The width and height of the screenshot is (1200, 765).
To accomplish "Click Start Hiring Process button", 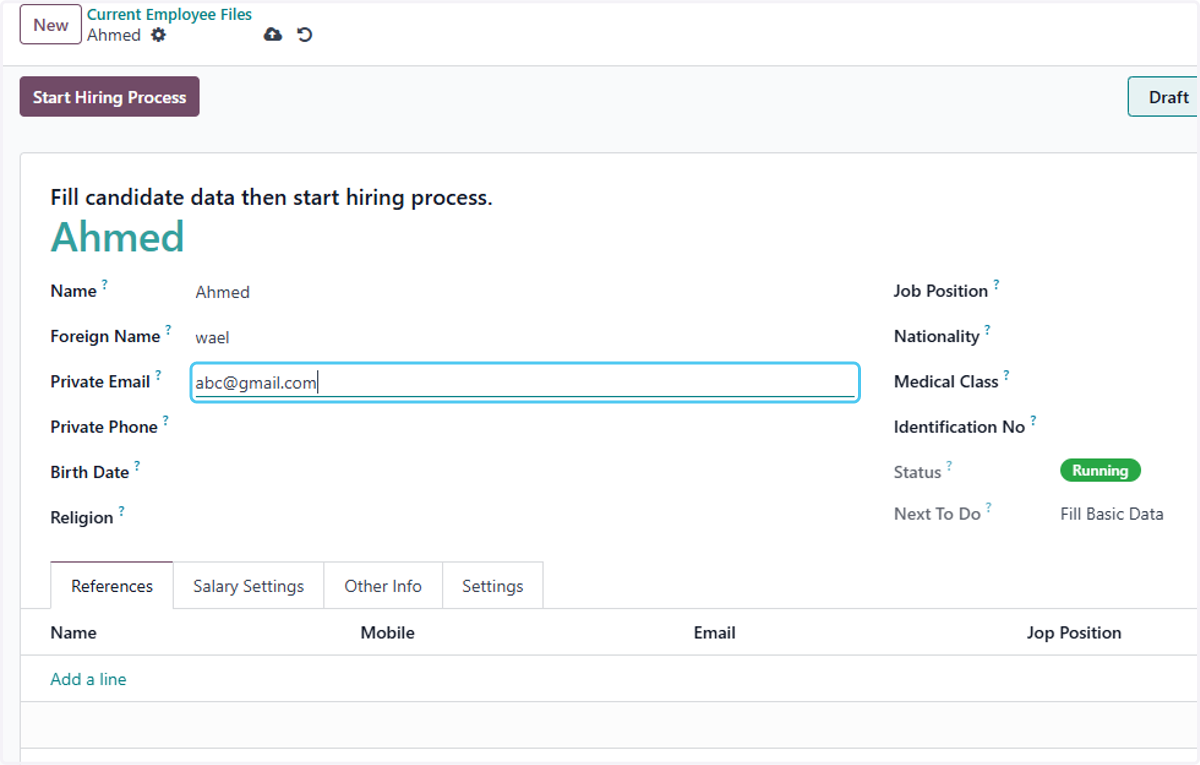I will (x=110, y=97).
